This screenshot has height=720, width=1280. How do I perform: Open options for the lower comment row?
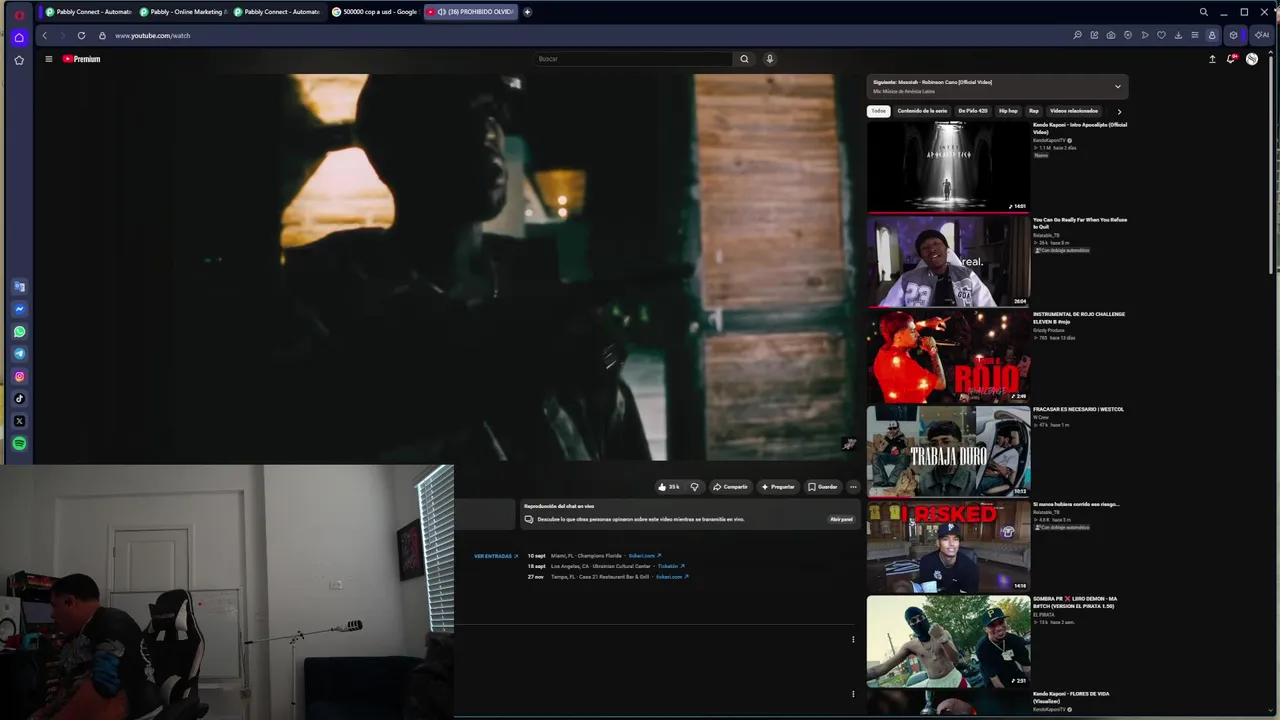tap(853, 693)
